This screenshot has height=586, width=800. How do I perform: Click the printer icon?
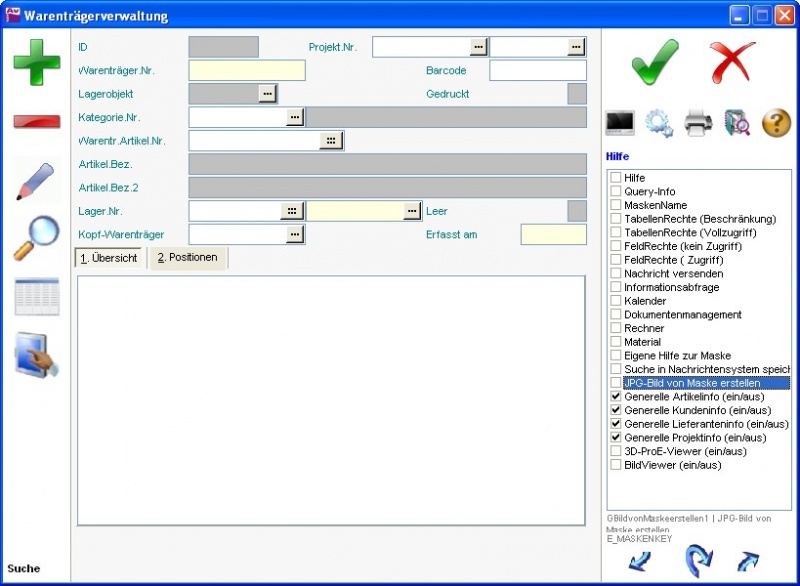[x=698, y=123]
